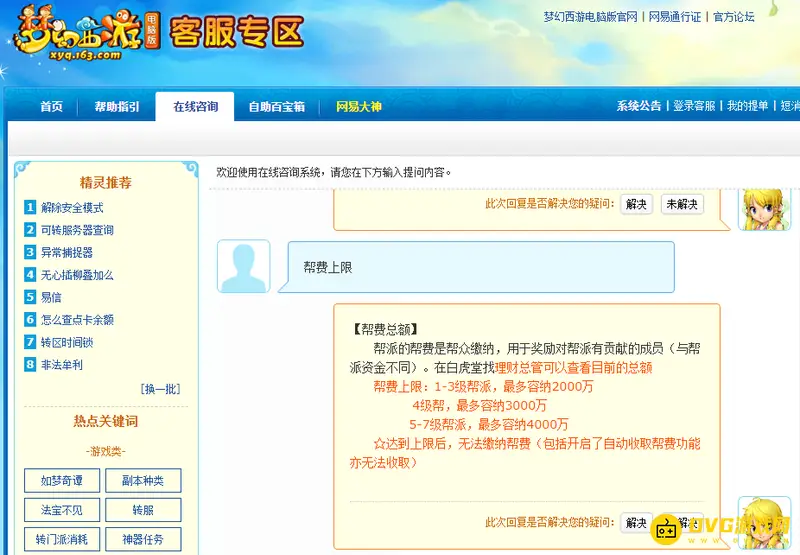Open the 易信 recommendation
The height and width of the screenshot is (555, 800).
pos(51,297)
